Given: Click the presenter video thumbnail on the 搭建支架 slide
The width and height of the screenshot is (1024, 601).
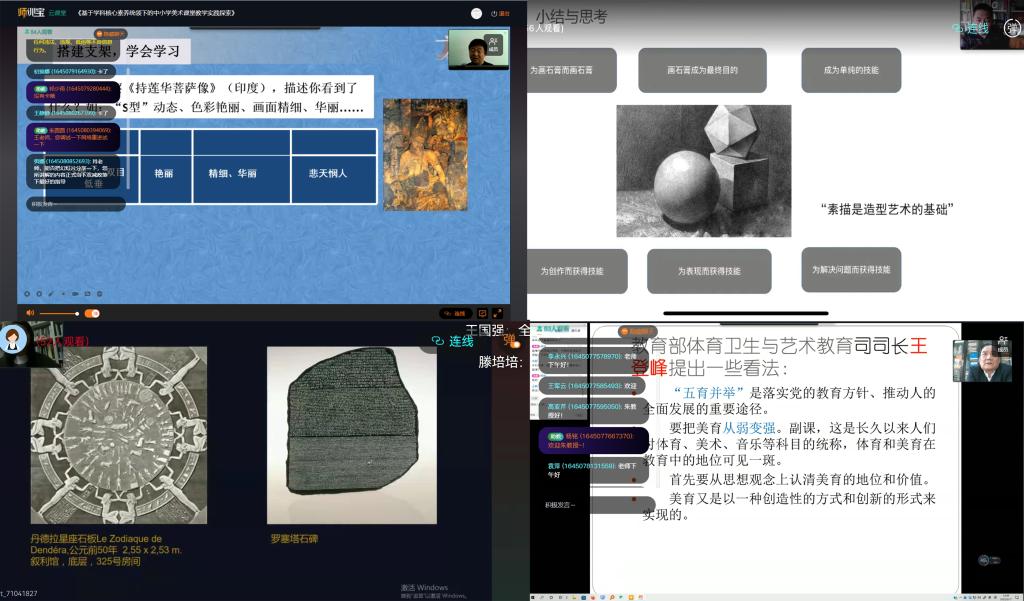Looking at the screenshot, I should 479,50.
